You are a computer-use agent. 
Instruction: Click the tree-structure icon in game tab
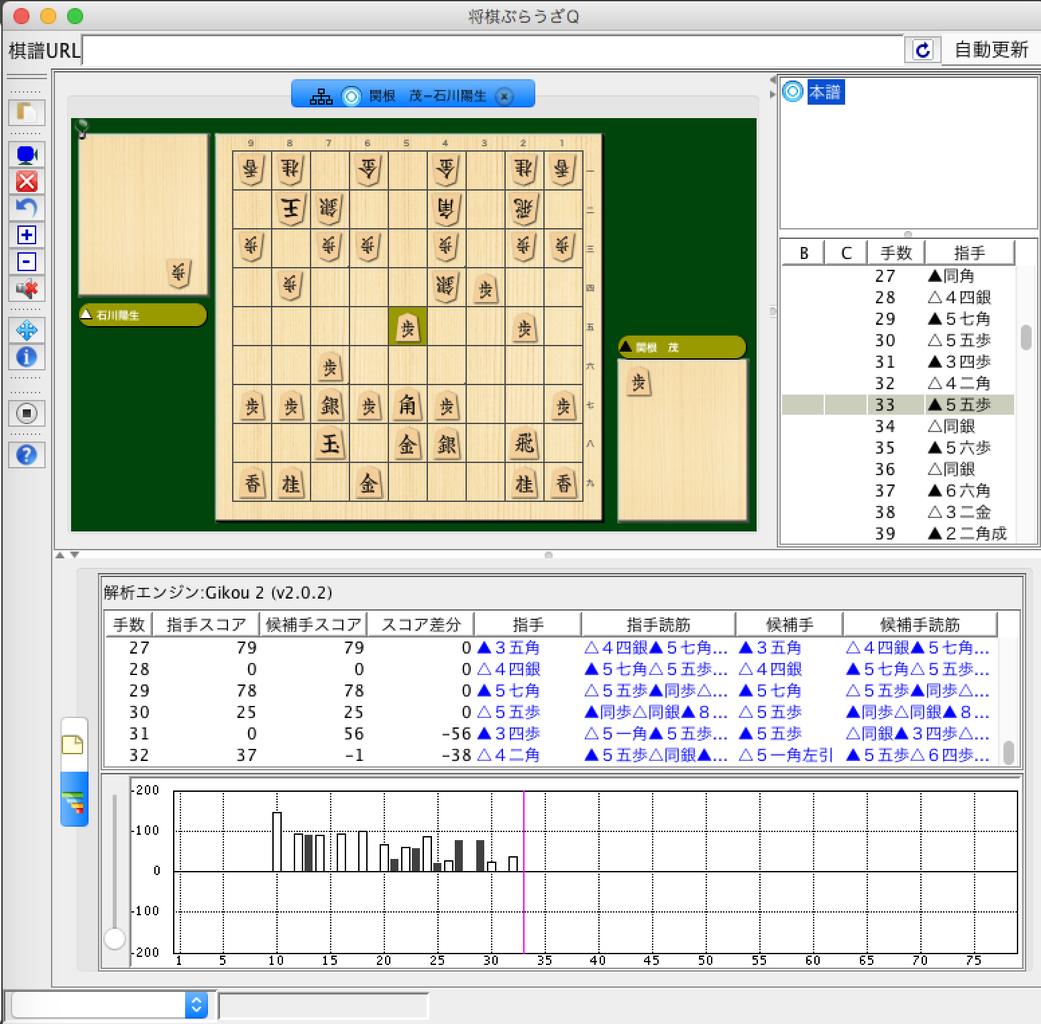[321, 96]
